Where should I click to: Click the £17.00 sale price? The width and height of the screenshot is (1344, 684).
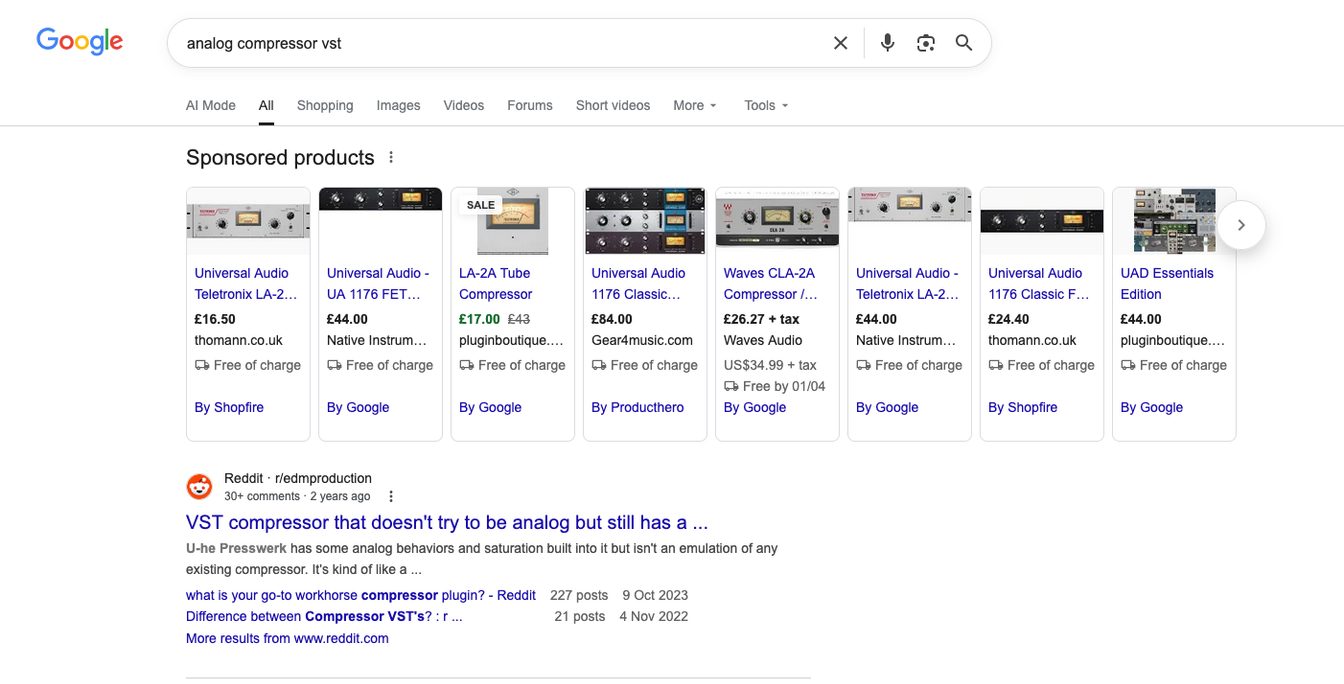tap(480, 319)
